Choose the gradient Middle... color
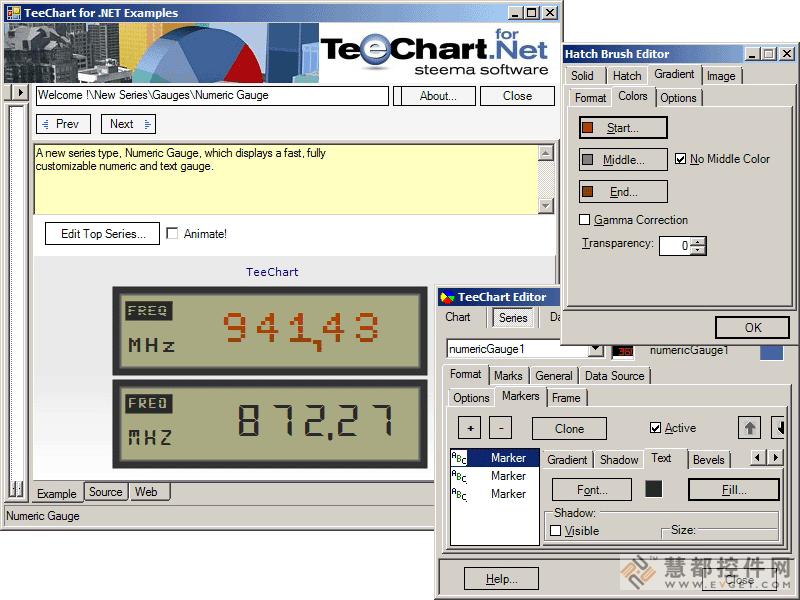 point(623,160)
